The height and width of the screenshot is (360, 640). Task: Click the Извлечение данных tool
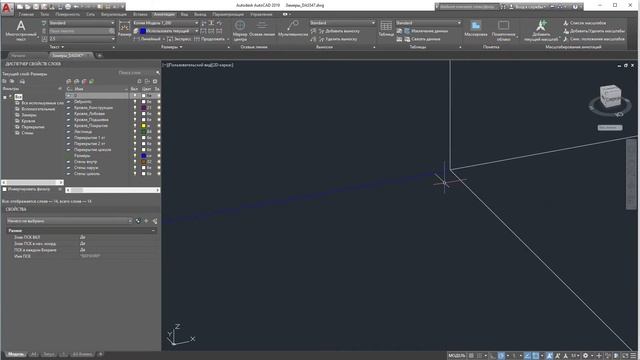426,31
